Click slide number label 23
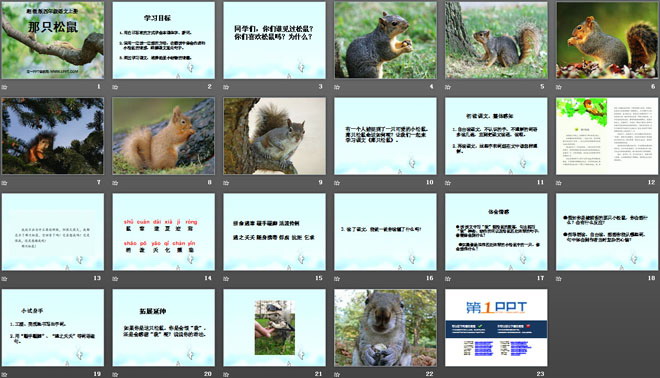This screenshot has width=660, height=378. point(540,374)
